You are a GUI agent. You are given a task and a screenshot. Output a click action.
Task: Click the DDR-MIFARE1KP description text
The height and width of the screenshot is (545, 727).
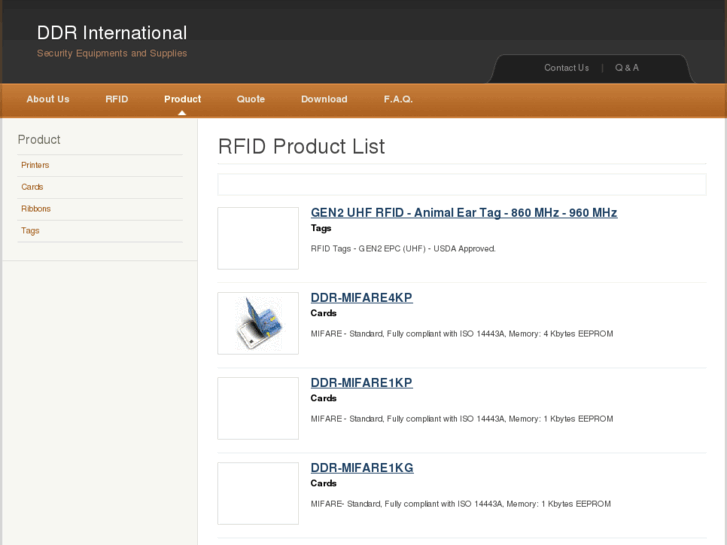tap(462, 419)
